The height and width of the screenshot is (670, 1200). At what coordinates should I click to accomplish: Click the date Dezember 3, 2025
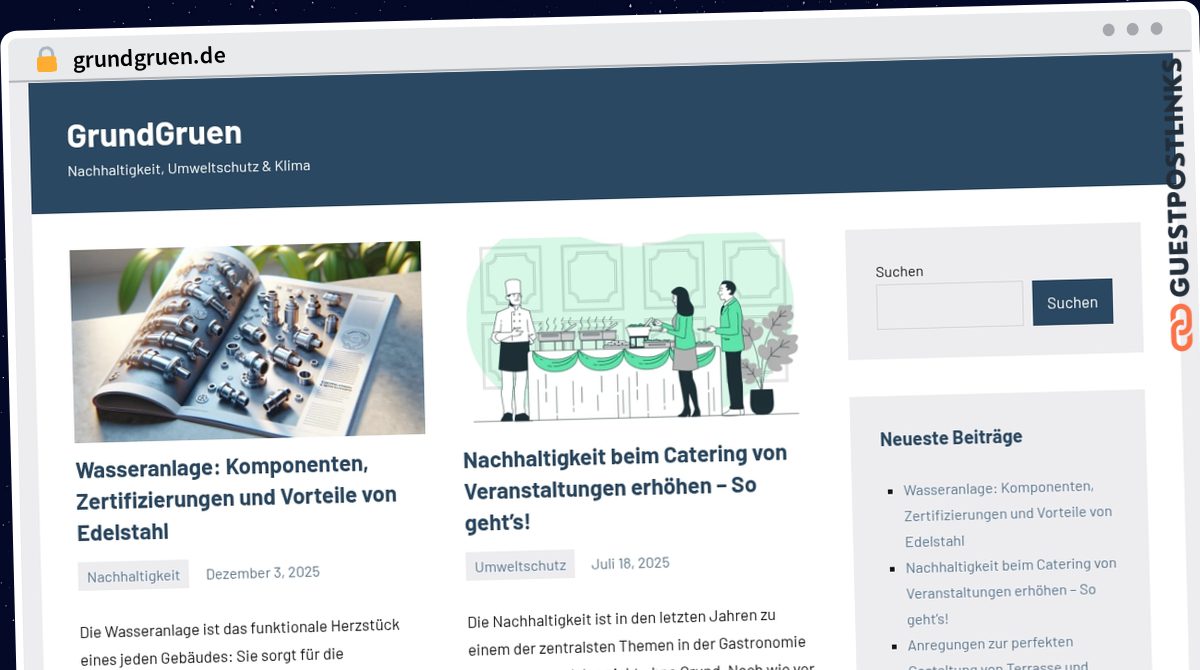(x=263, y=573)
